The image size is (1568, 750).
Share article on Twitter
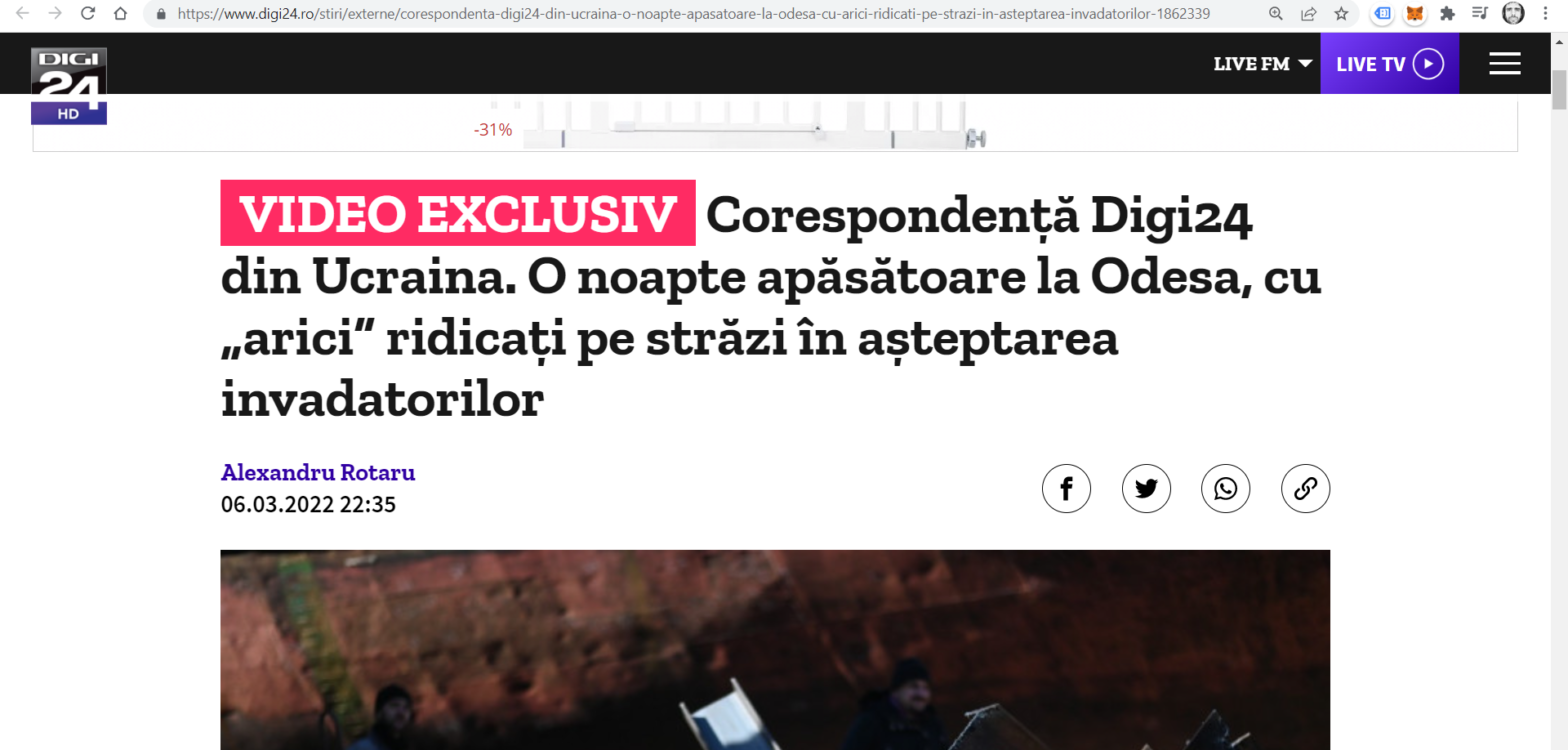[1146, 489]
